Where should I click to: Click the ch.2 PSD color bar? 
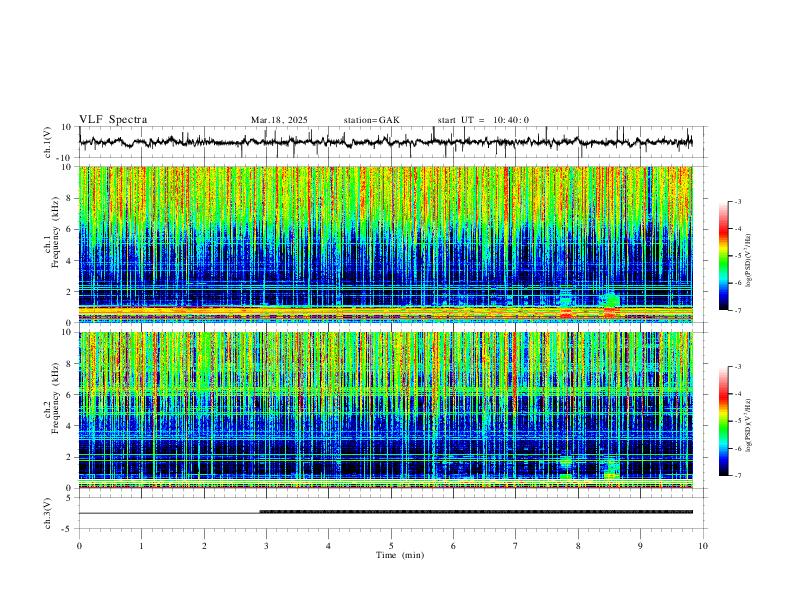point(723,421)
